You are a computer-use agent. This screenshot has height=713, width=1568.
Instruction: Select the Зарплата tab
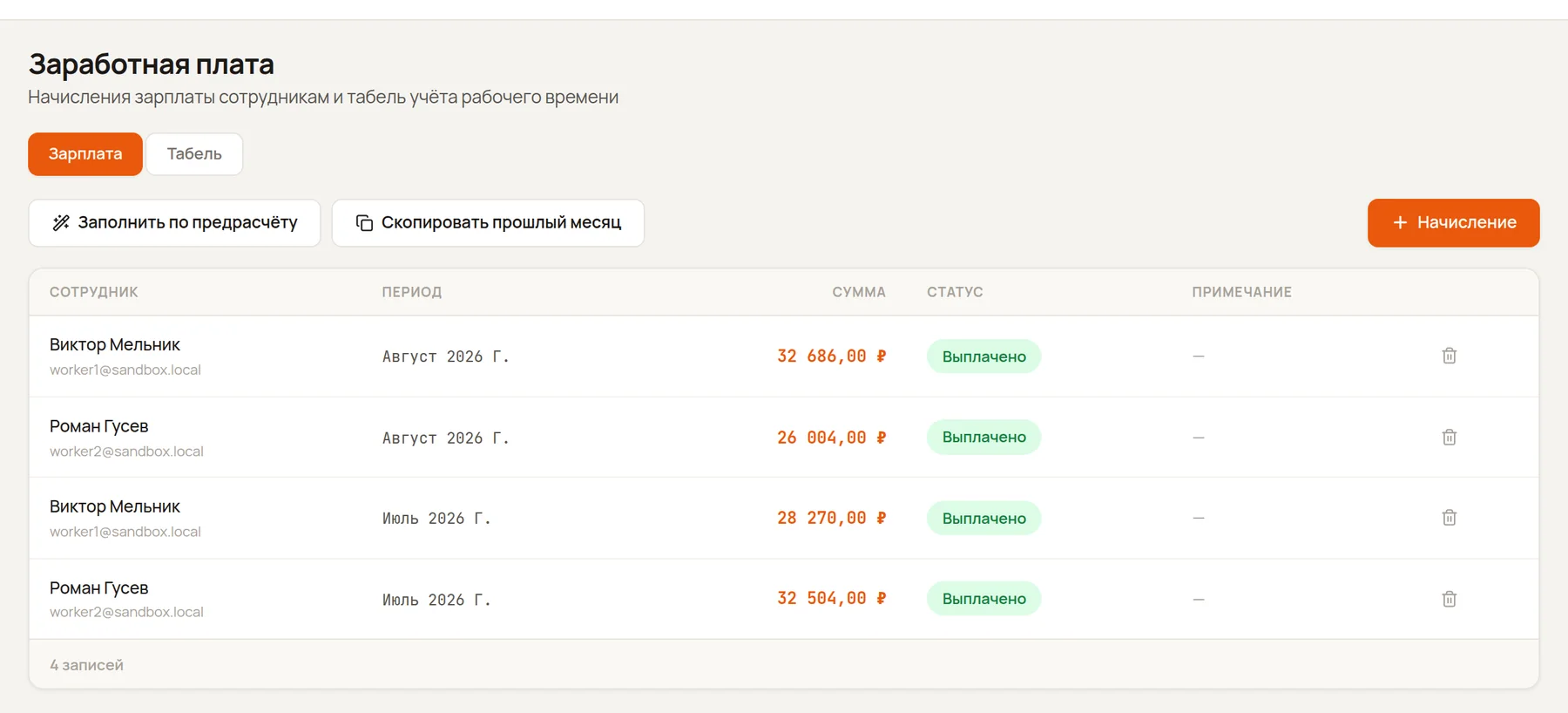(85, 154)
